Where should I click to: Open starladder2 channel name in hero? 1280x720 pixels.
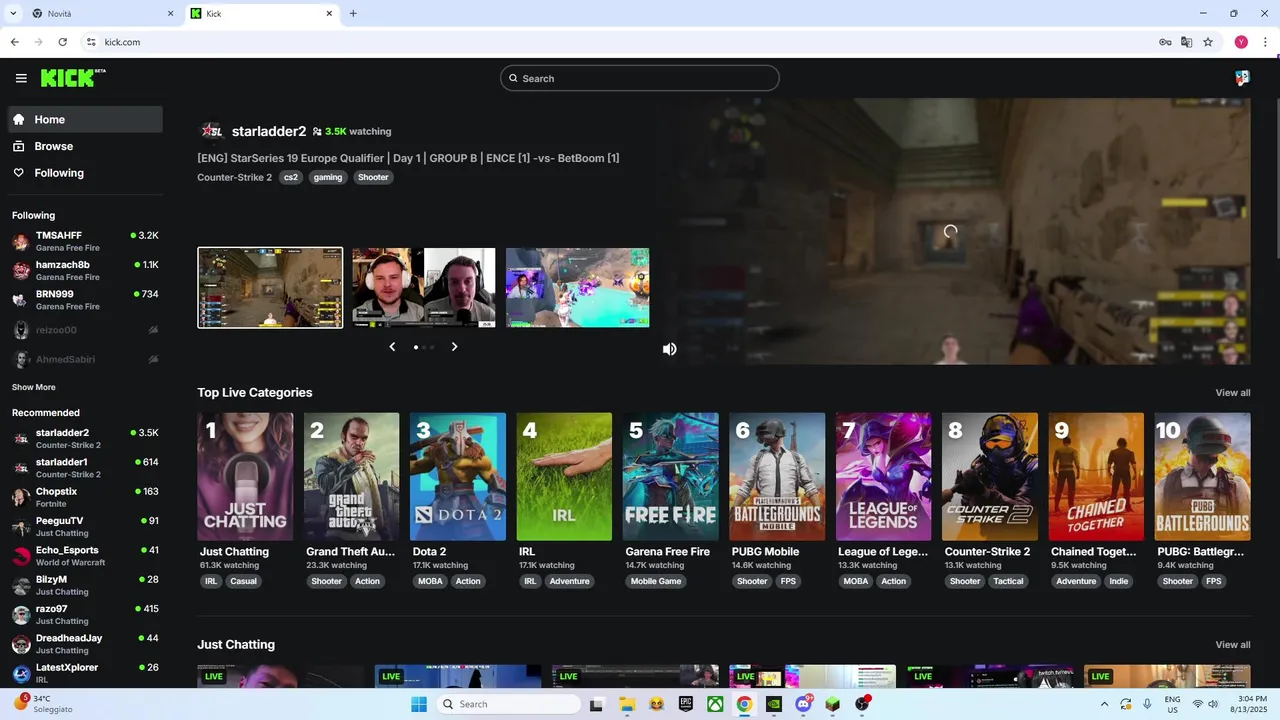(269, 131)
